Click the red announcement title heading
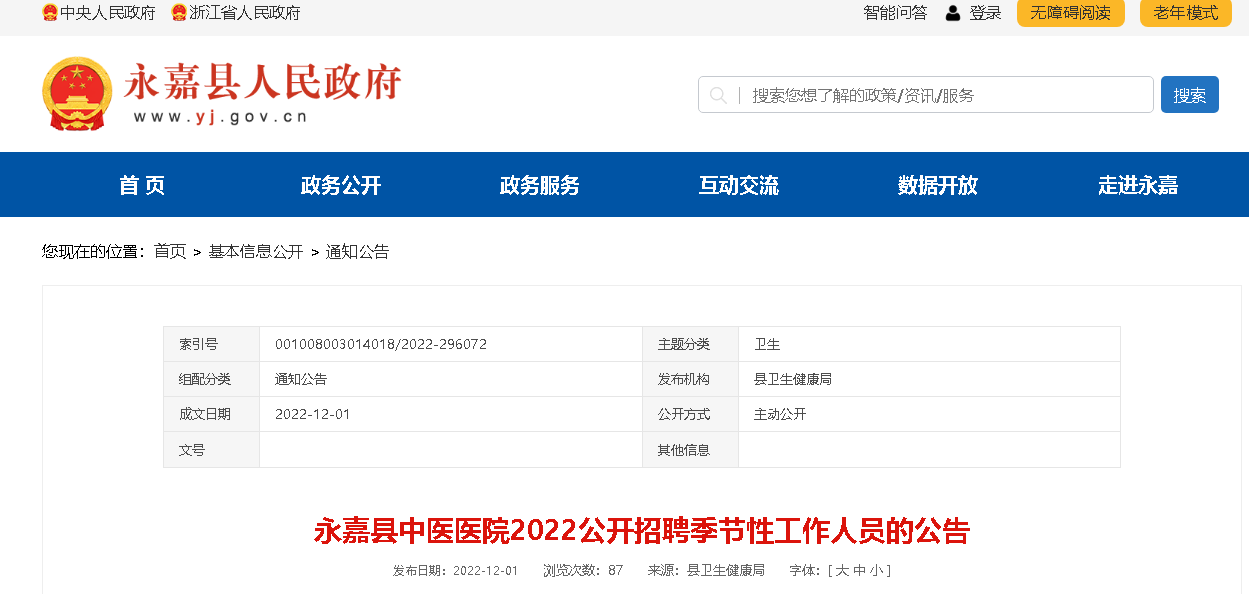The image size is (1249, 594). 642,531
